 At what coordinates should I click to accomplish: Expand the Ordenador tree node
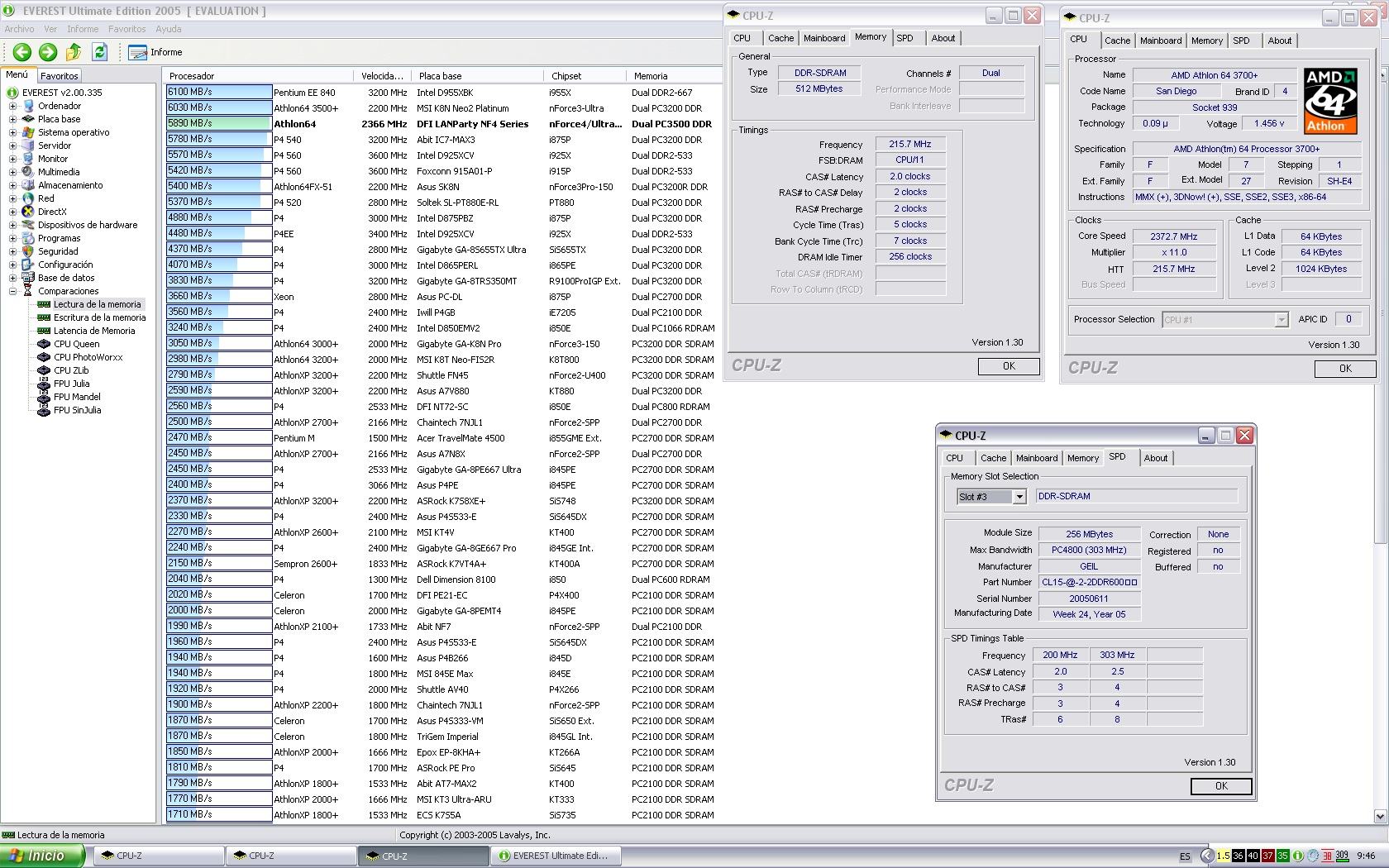click(x=12, y=106)
